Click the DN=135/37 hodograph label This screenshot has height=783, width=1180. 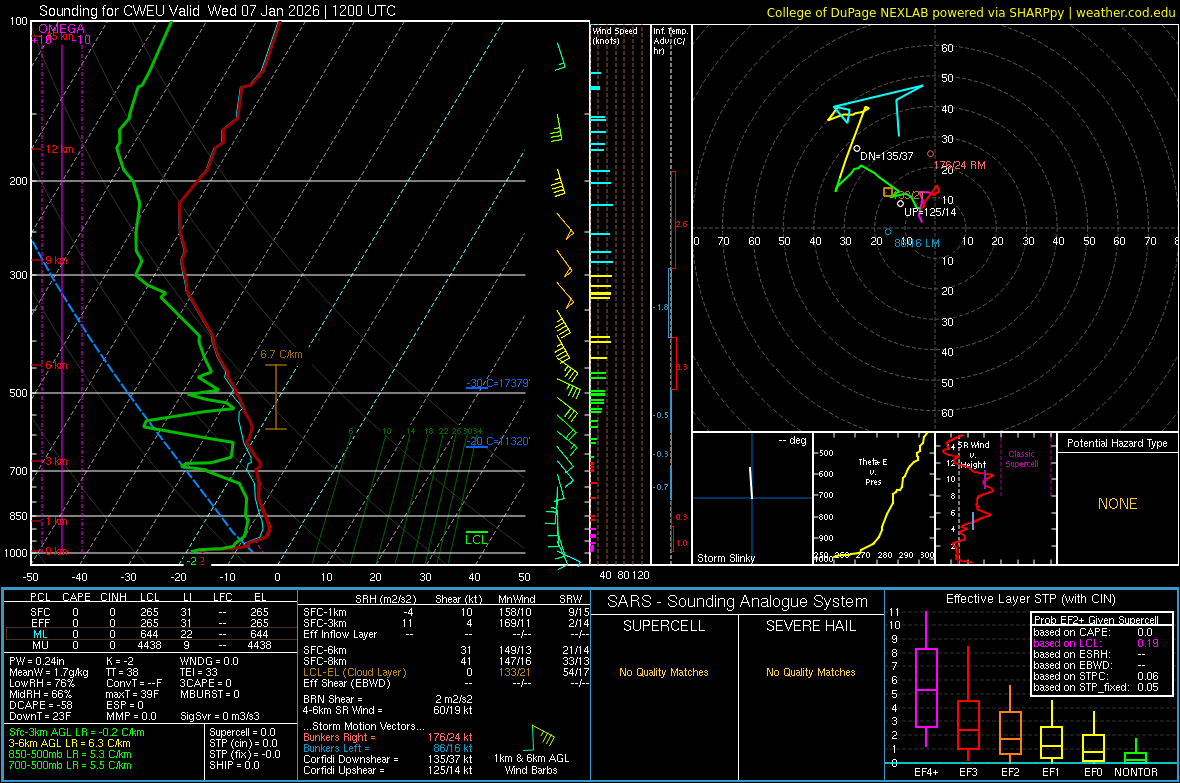887,156
